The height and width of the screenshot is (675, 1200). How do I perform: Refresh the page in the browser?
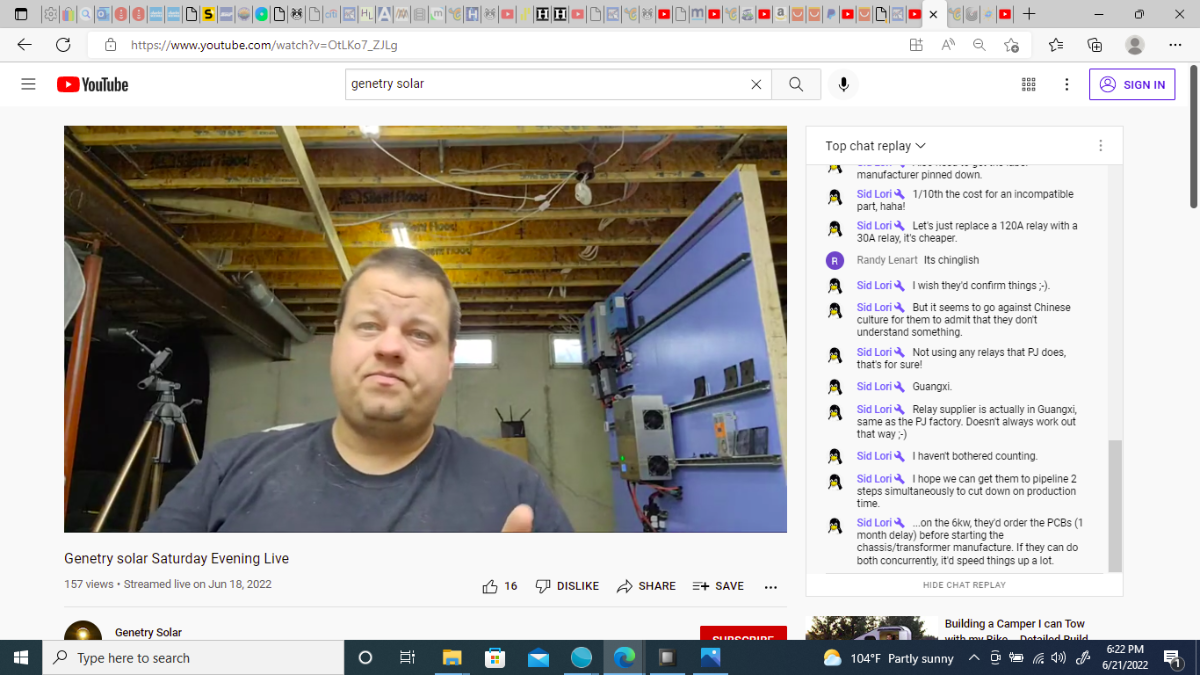coord(63,45)
